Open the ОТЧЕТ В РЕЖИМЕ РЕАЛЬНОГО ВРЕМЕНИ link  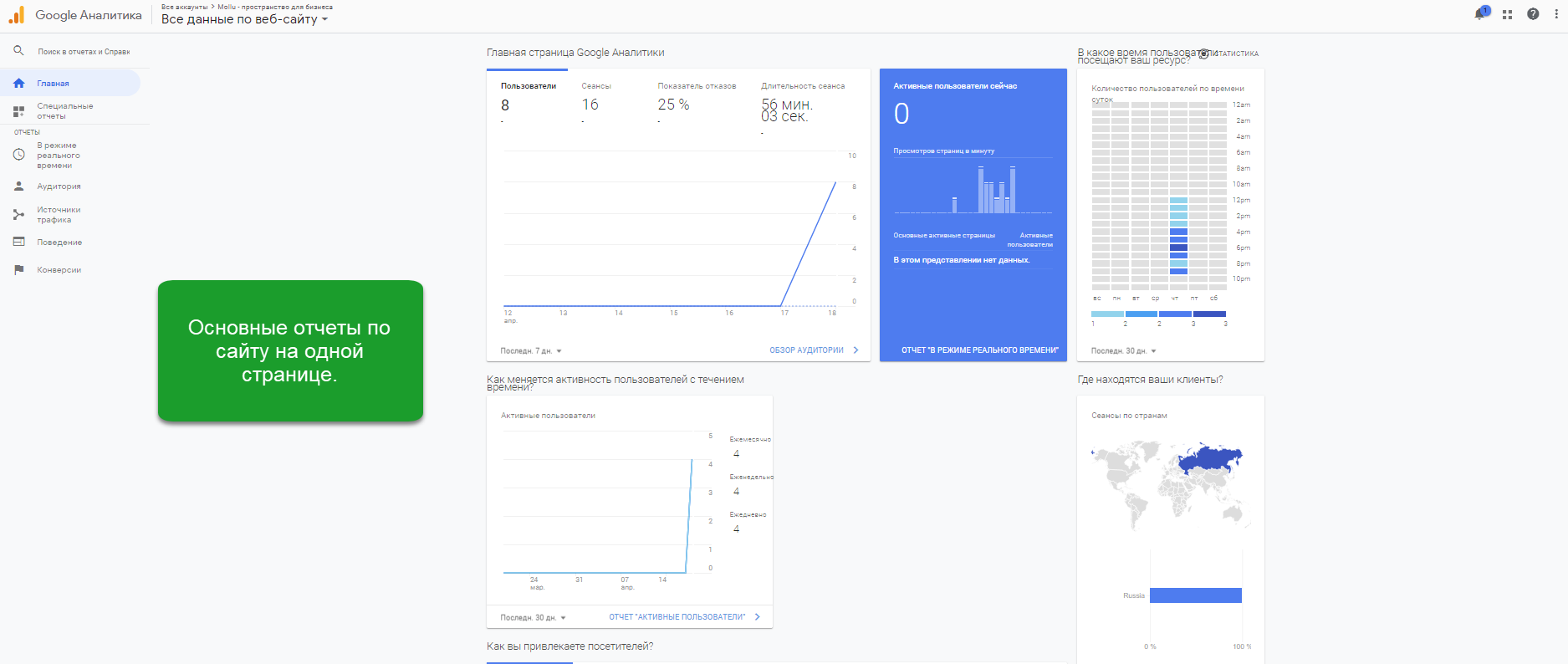click(x=980, y=350)
